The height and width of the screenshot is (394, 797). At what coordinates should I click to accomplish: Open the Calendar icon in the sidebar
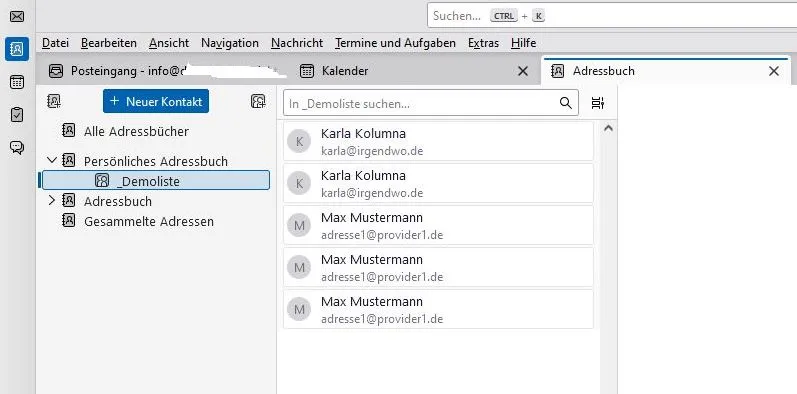coord(17,82)
